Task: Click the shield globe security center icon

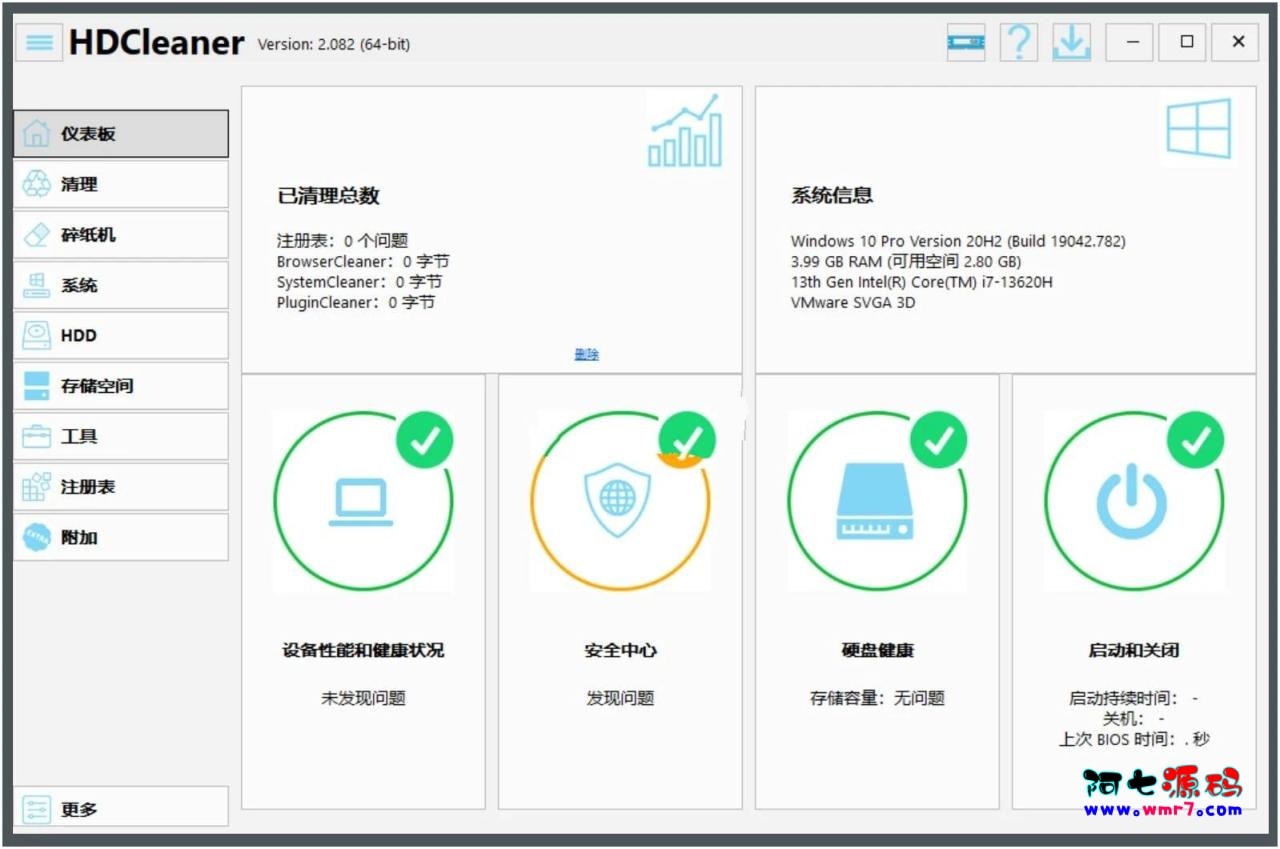Action: 617,499
